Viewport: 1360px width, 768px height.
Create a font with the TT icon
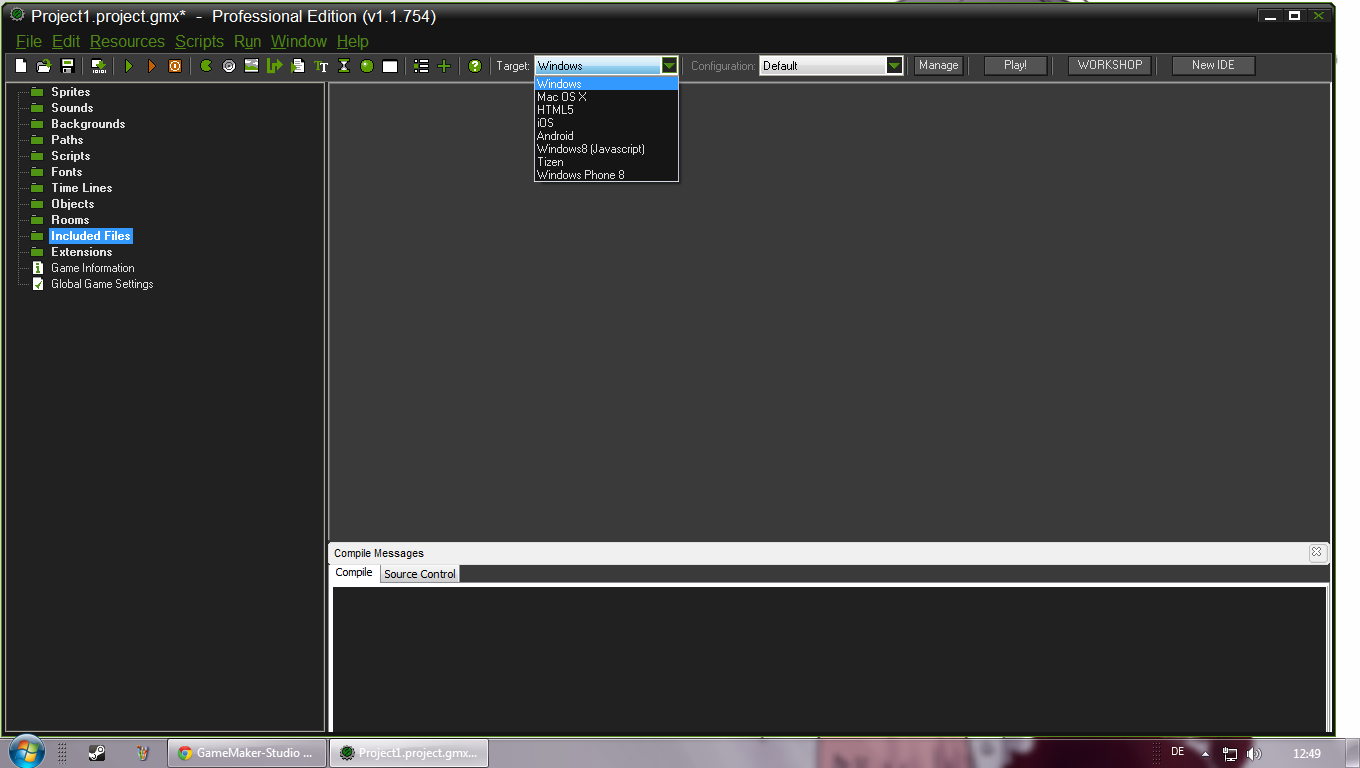[x=321, y=66]
